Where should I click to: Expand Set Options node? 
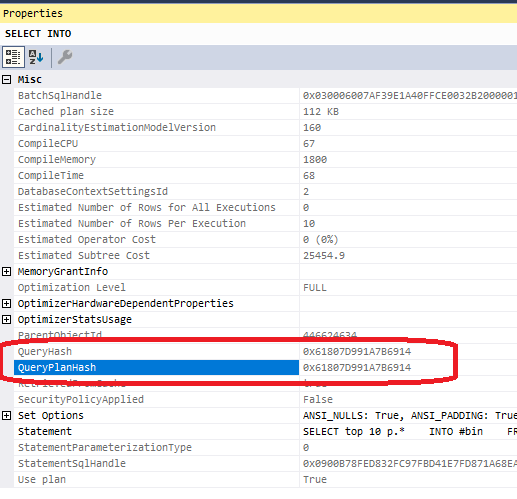6,416
